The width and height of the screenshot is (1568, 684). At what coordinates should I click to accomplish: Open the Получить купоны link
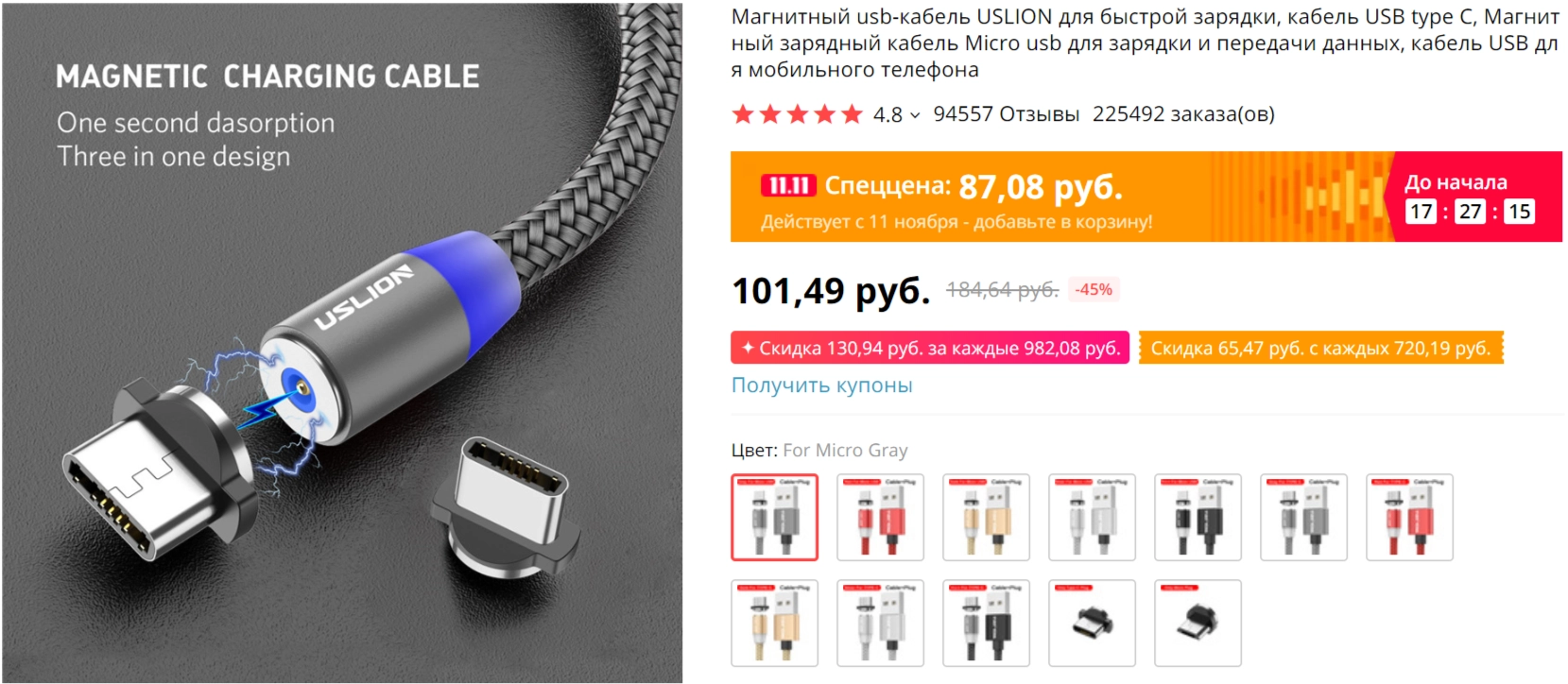tap(821, 385)
